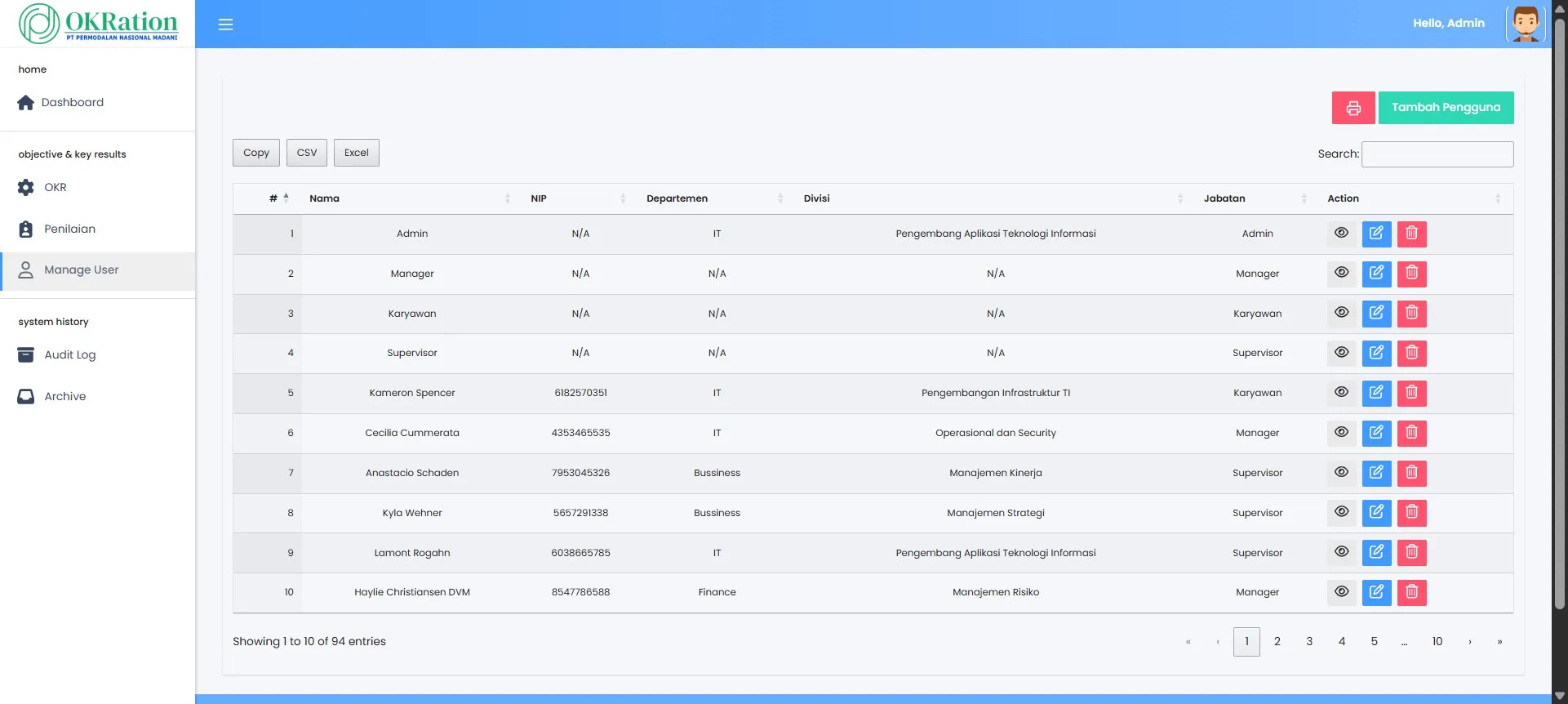View details of Karyawan user

[x=1341, y=314]
